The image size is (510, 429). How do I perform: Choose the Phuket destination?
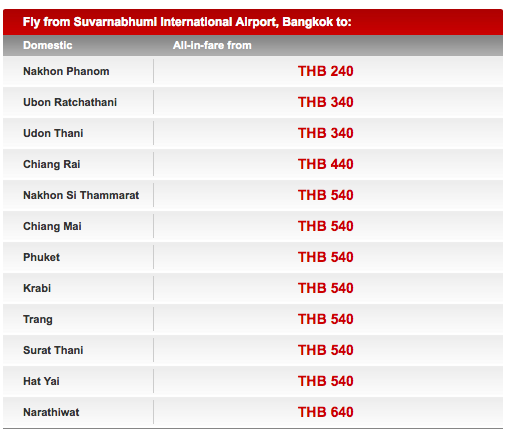click(x=41, y=257)
